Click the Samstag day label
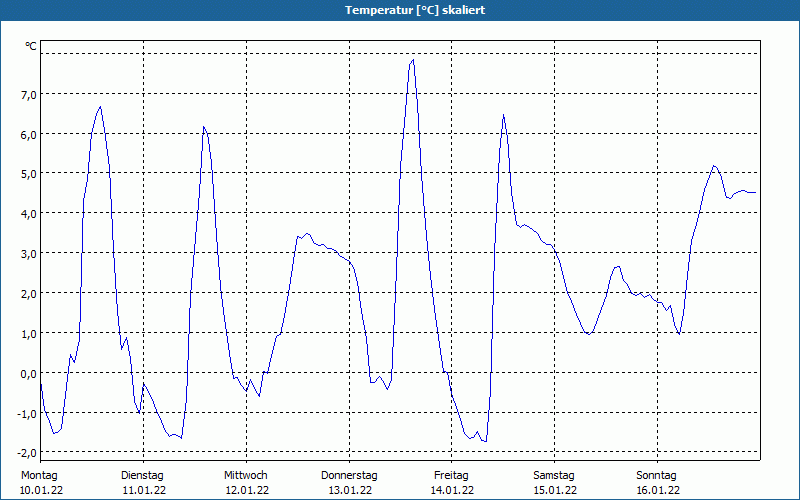The image size is (800, 500). click(x=554, y=475)
